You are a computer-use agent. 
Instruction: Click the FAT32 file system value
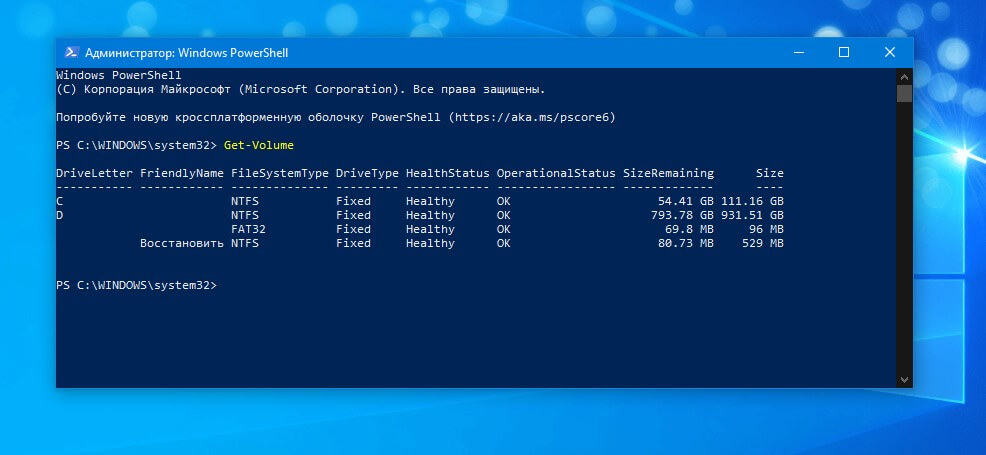click(248, 229)
